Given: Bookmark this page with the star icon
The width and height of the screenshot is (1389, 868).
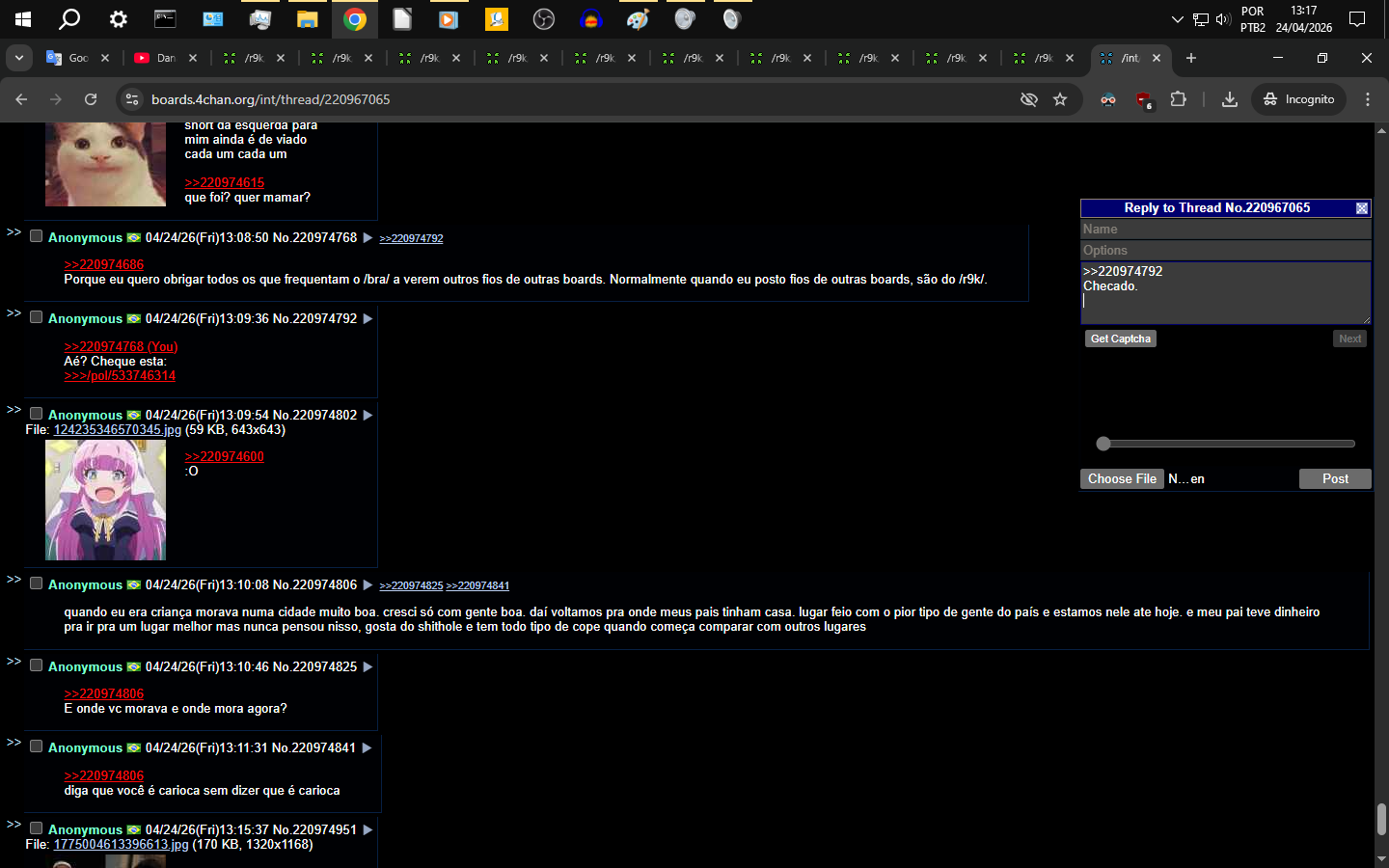Looking at the screenshot, I should pyautogui.click(x=1060, y=99).
